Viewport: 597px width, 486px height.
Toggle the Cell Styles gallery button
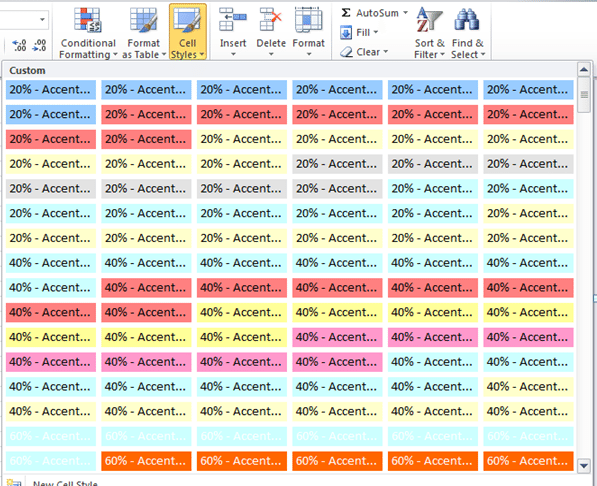point(188,32)
